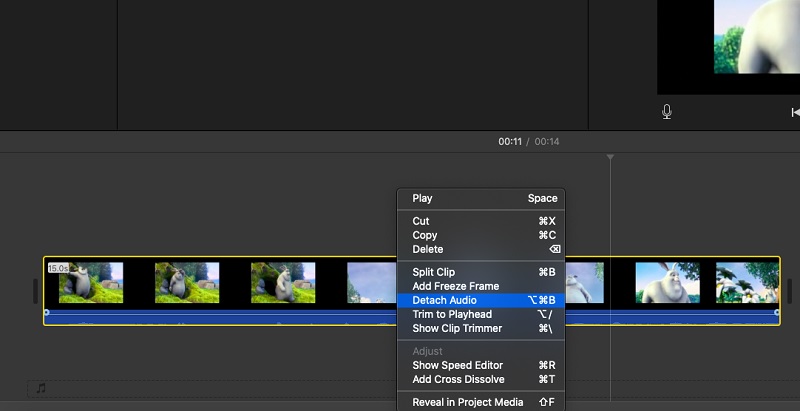Click the second bunny clip thumbnail, bunny in green burrow

(x=187, y=282)
